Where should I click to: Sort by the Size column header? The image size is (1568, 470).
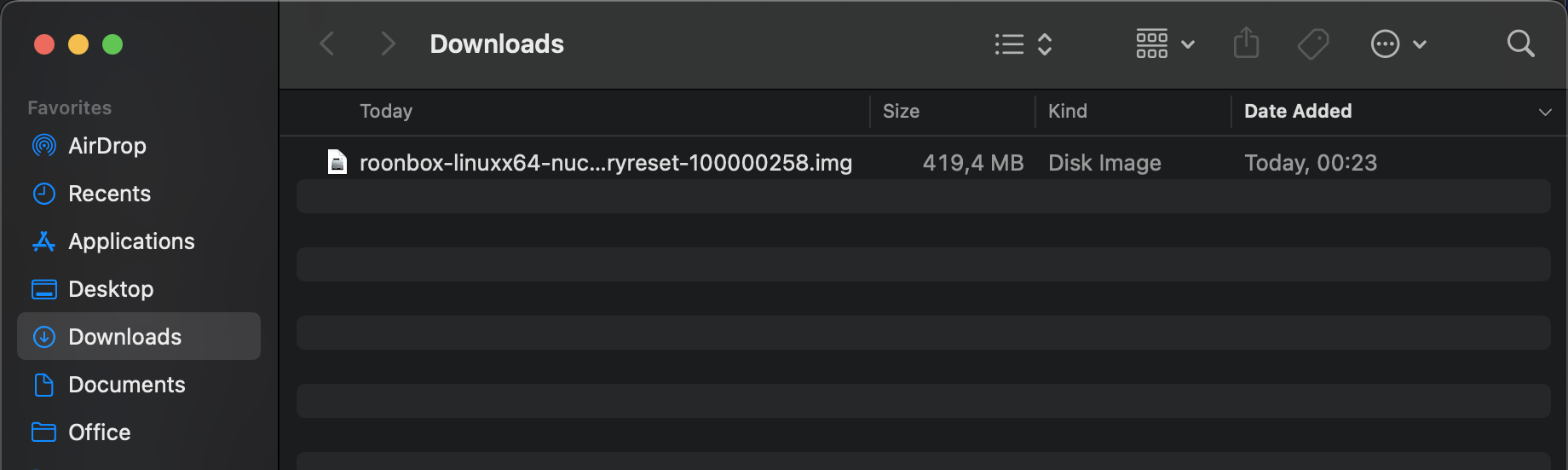point(901,111)
